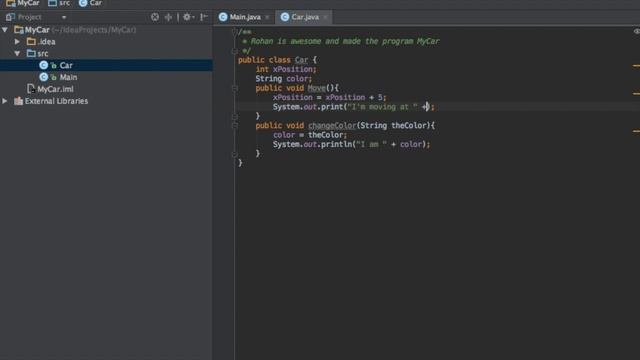Collapse the MyCar project root node
The height and width of the screenshot is (360, 640).
[x=5, y=30]
